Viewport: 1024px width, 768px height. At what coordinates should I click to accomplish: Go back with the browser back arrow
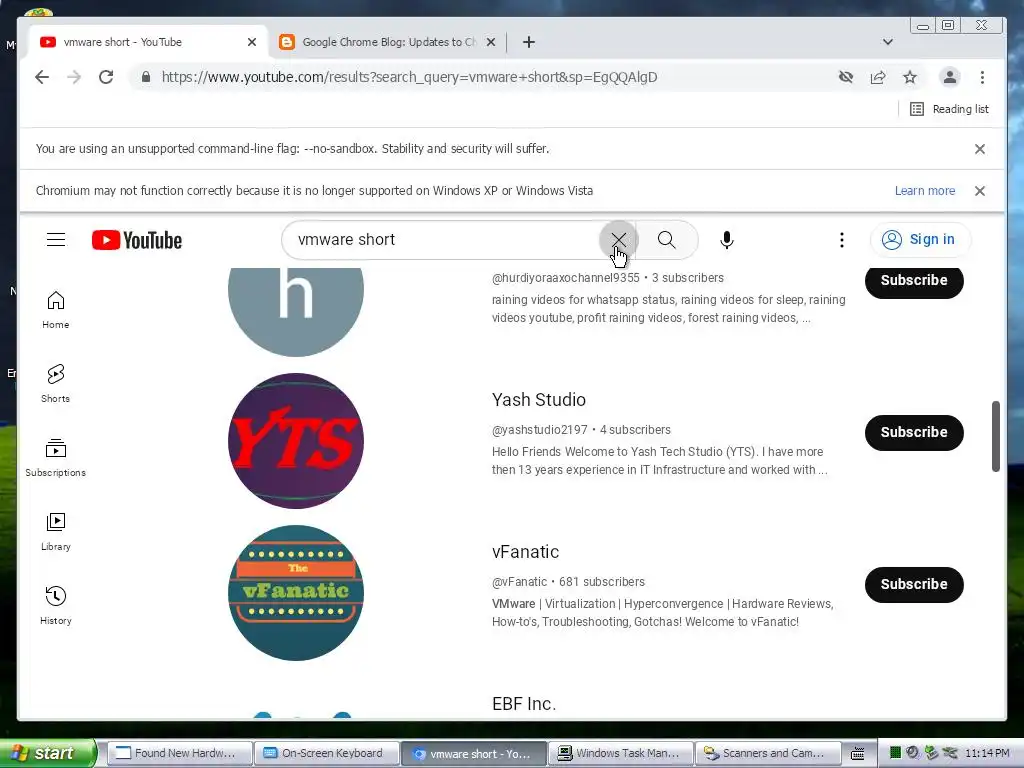click(42, 77)
